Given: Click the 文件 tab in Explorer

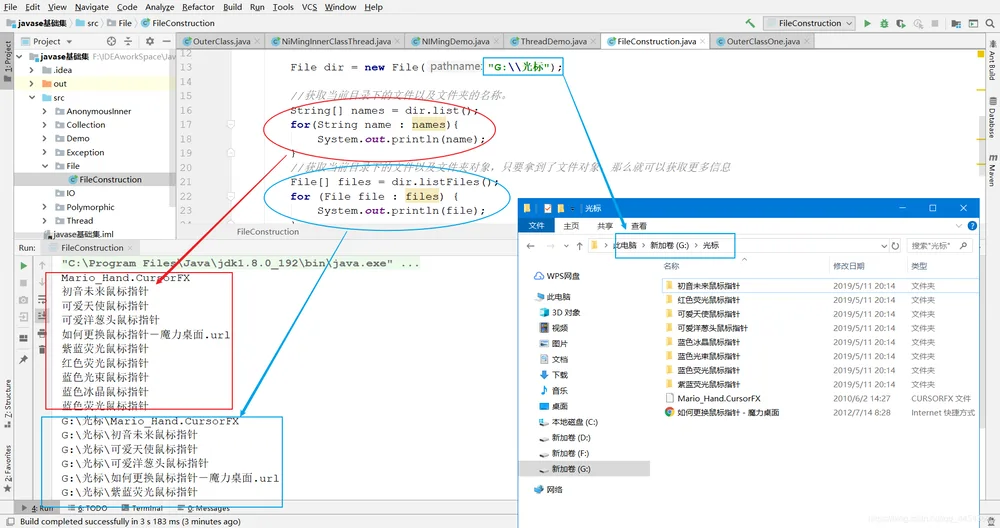Looking at the screenshot, I should (536, 226).
